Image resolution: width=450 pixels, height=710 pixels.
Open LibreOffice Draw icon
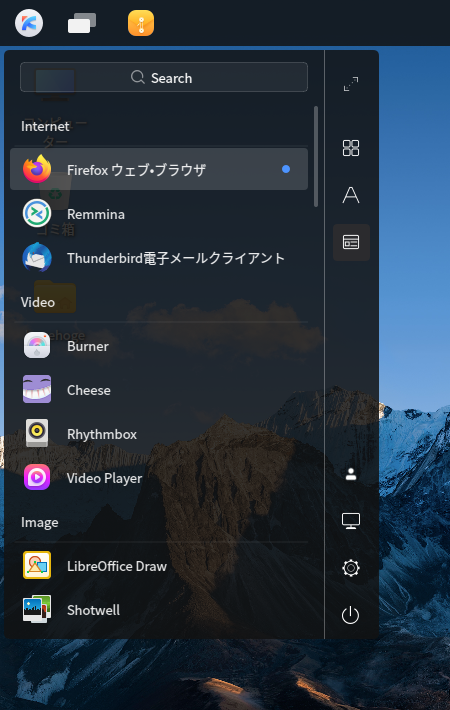[x=37, y=565]
